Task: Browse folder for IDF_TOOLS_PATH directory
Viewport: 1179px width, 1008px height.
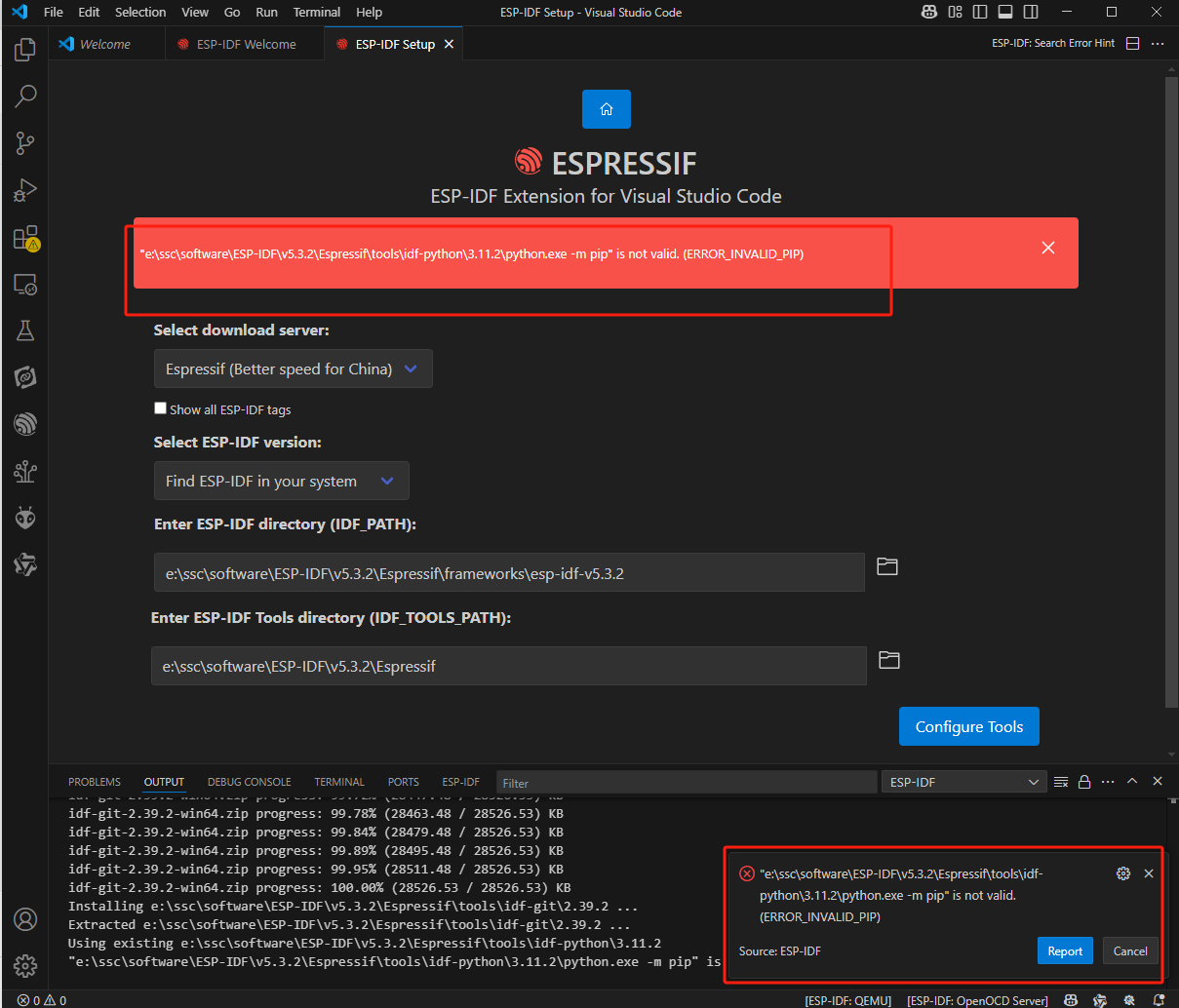Action: (889, 660)
